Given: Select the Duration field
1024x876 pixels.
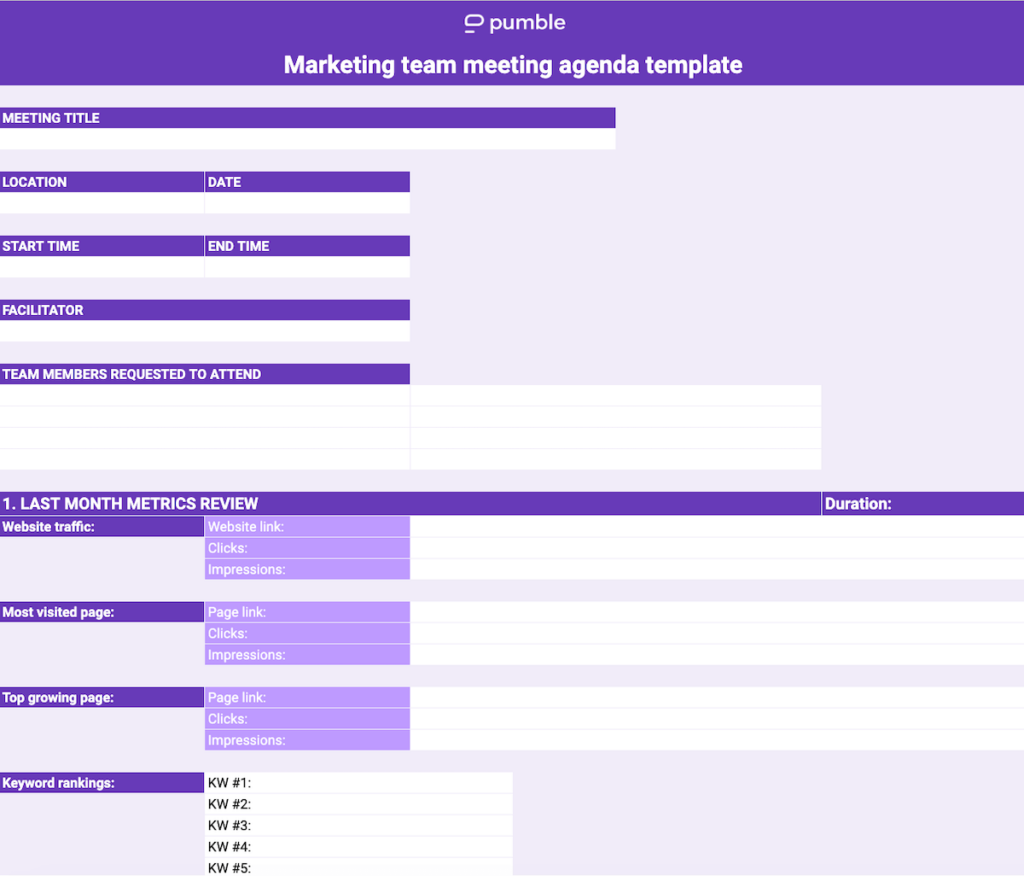Looking at the screenshot, I should pos(920,503).
